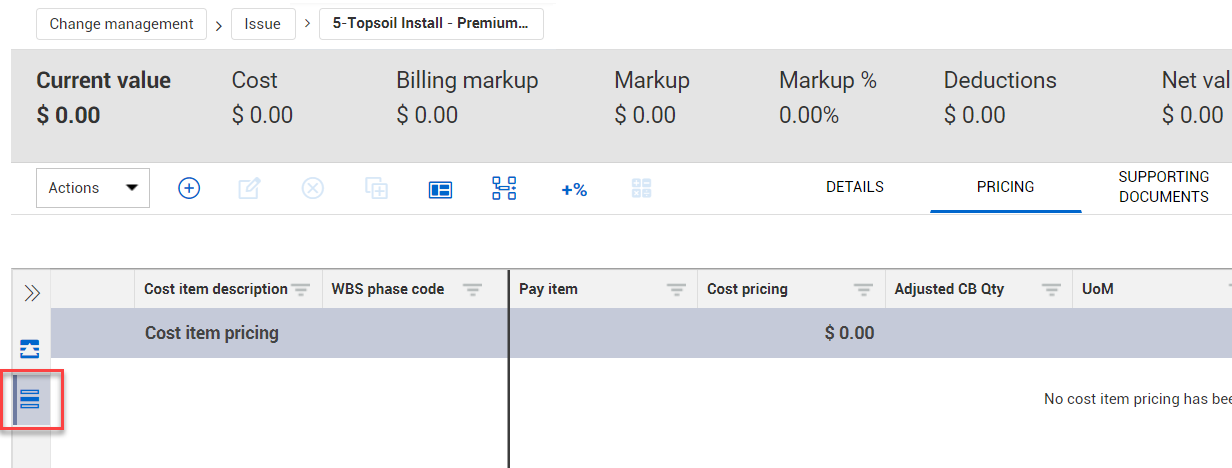The height and width of the screenshot is (468, 1232).
Task: Open Cost item description column filter
Action: pos(301,290)
